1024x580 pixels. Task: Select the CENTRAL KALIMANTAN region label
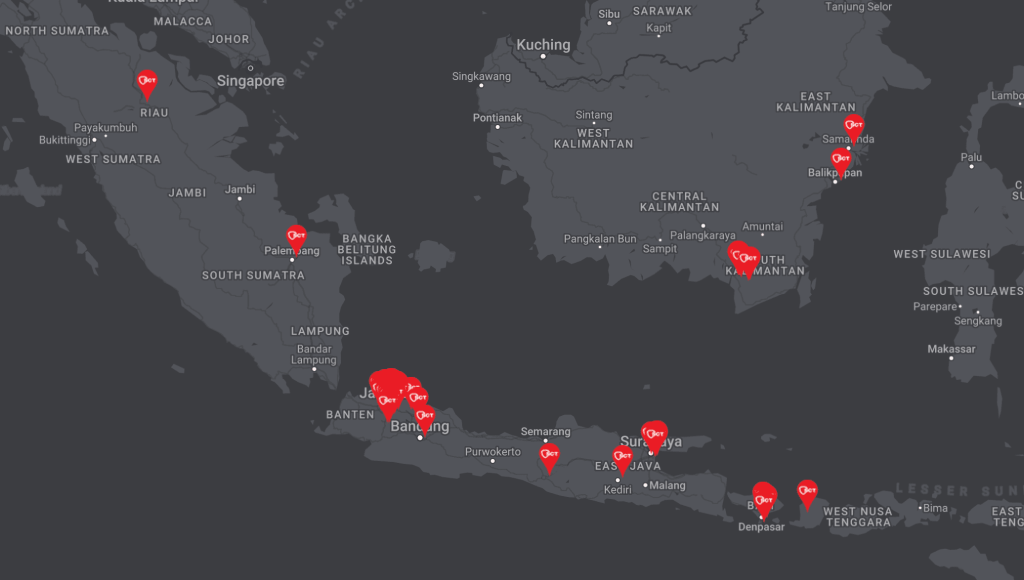680,202
